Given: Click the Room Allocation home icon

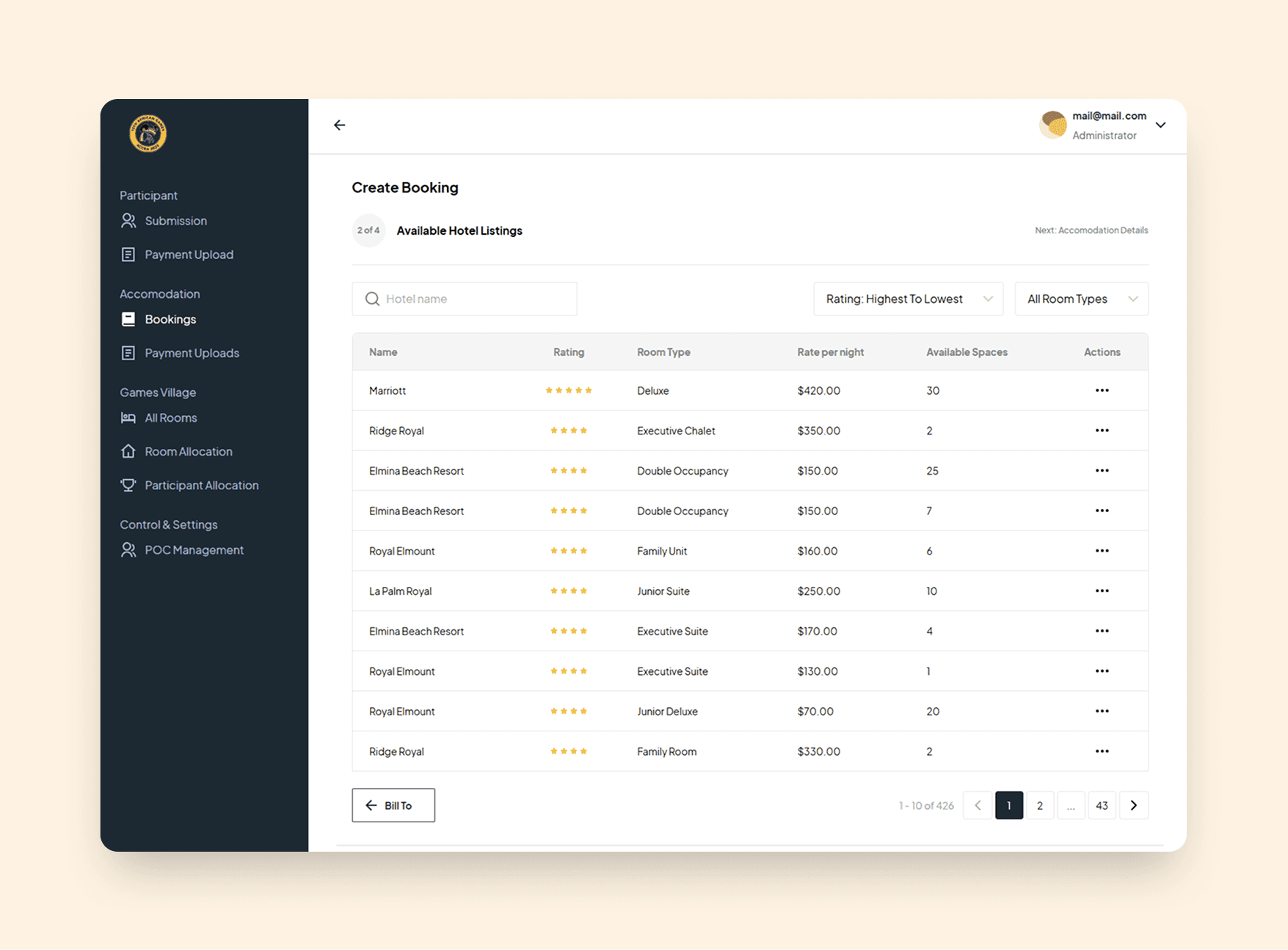Looking at the screenshot, I should [x=128, y=451].
